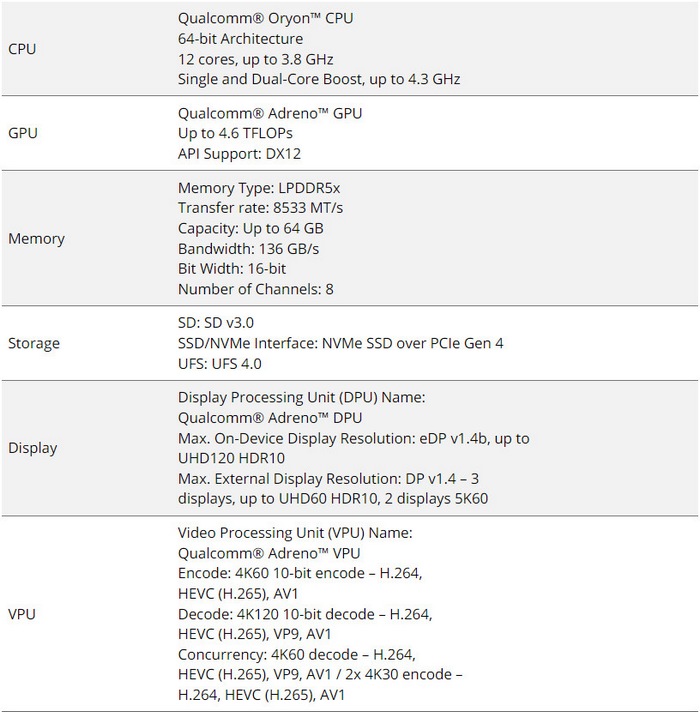This screenshot has width=700, height=712.
Task: Click the Memory row label
Action: click(36, 239)
